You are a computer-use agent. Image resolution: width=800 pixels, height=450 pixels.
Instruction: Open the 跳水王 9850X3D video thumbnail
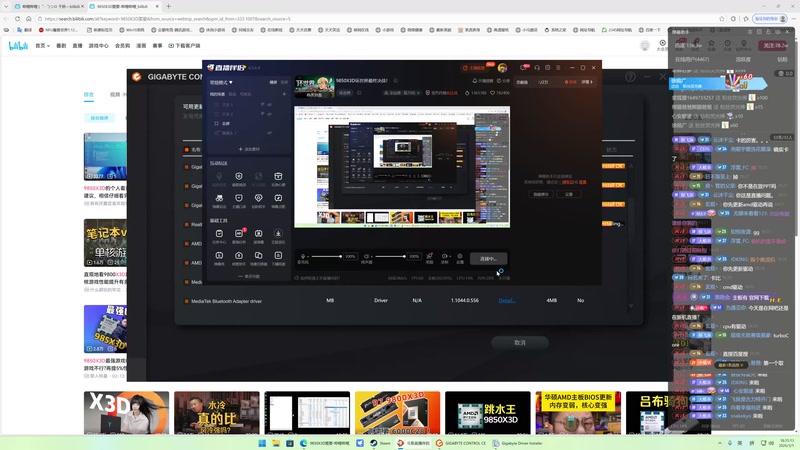point(488,413)
